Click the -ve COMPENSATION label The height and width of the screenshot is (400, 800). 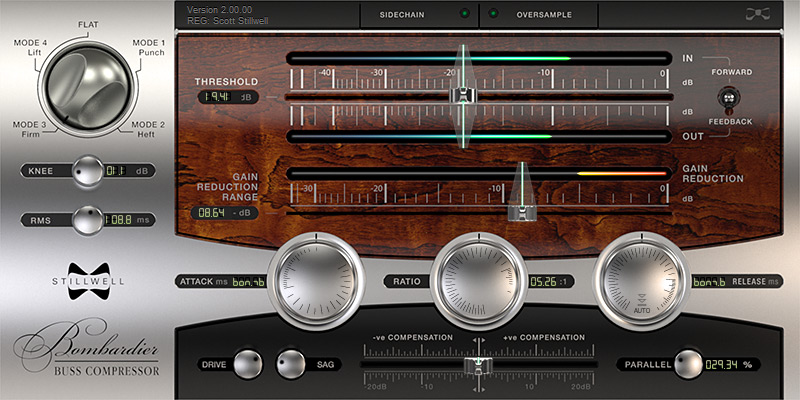click(x=413, y=337)
